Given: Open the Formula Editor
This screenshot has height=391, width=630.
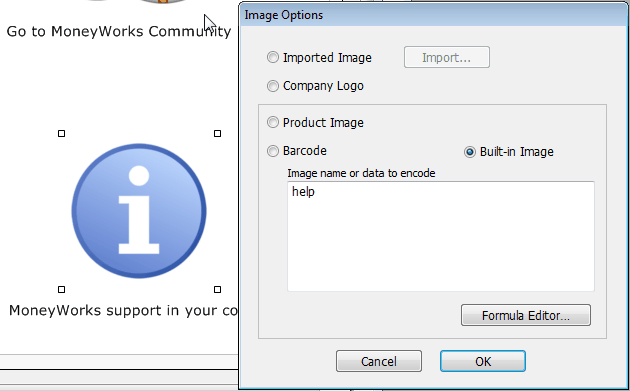Looking at the screenshot, I should (x=526, y=315).
